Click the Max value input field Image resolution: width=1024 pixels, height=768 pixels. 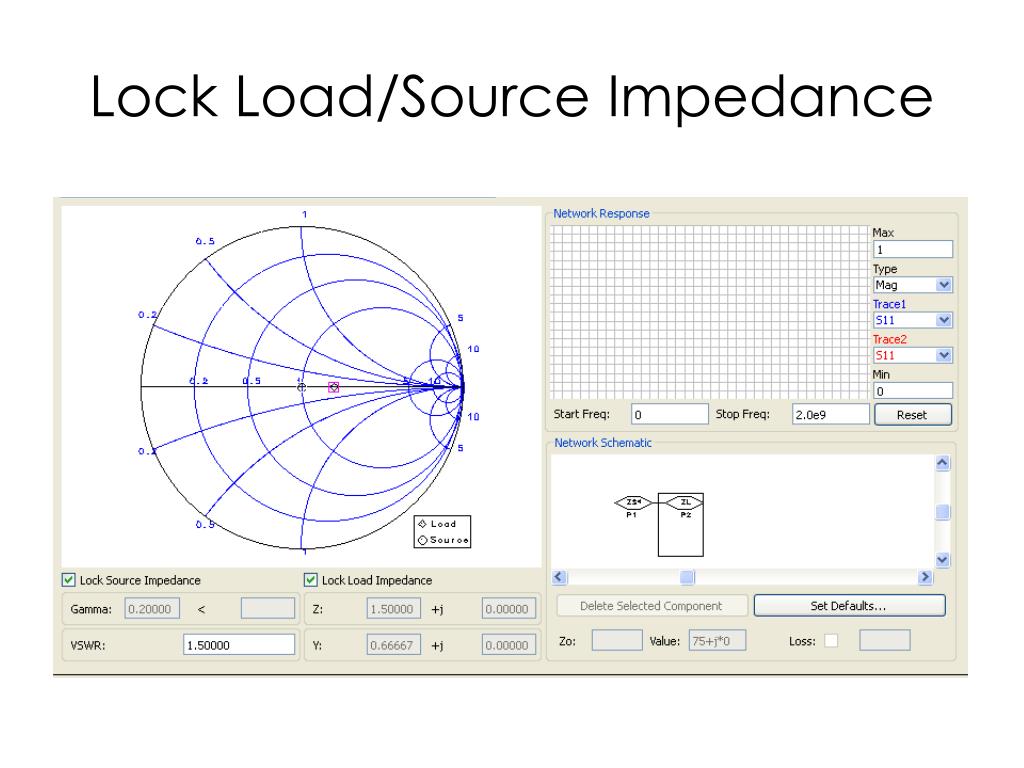[x=913, y=249]
